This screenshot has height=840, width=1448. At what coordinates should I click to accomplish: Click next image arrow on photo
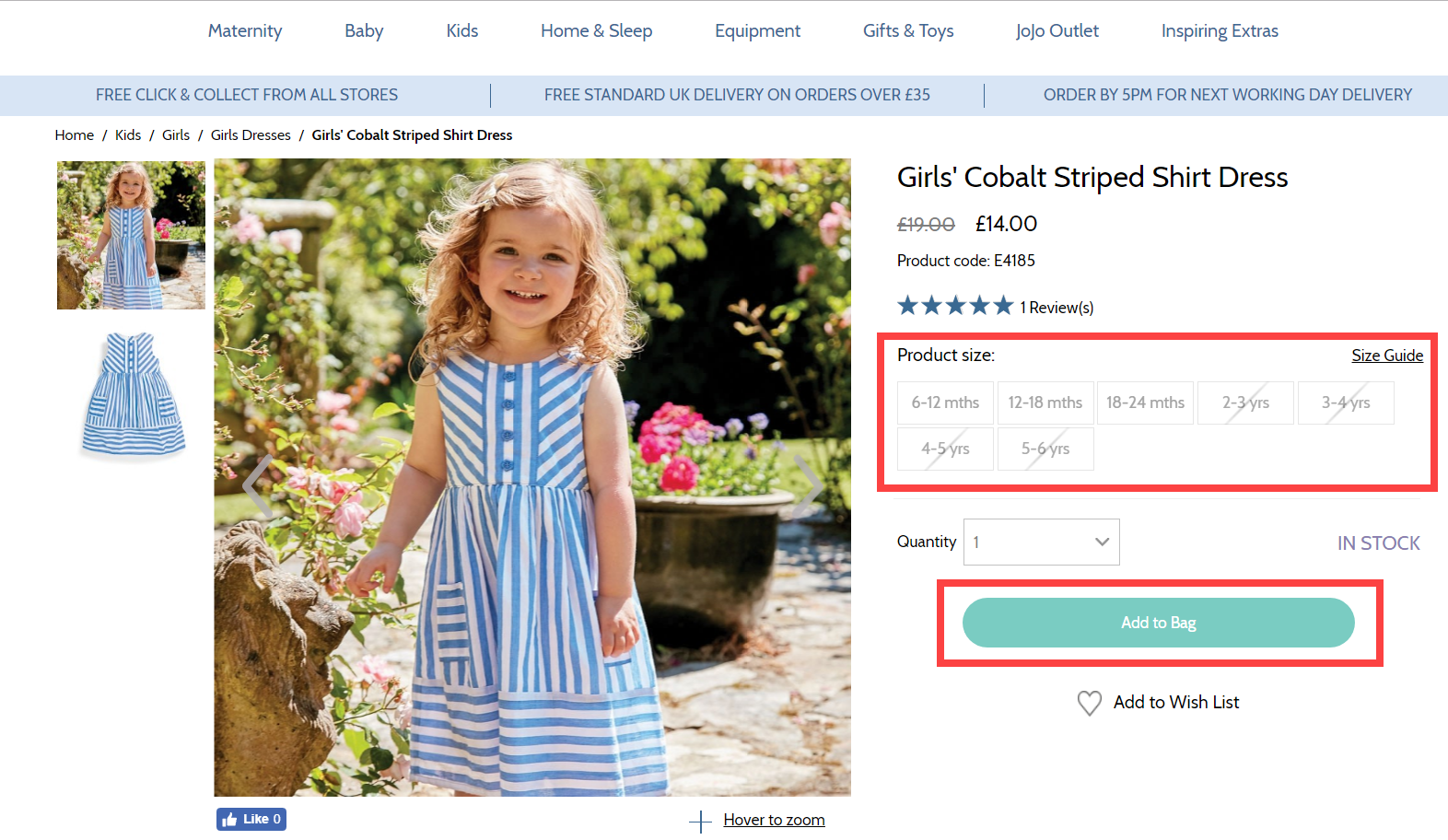click(x=807, y=485)
